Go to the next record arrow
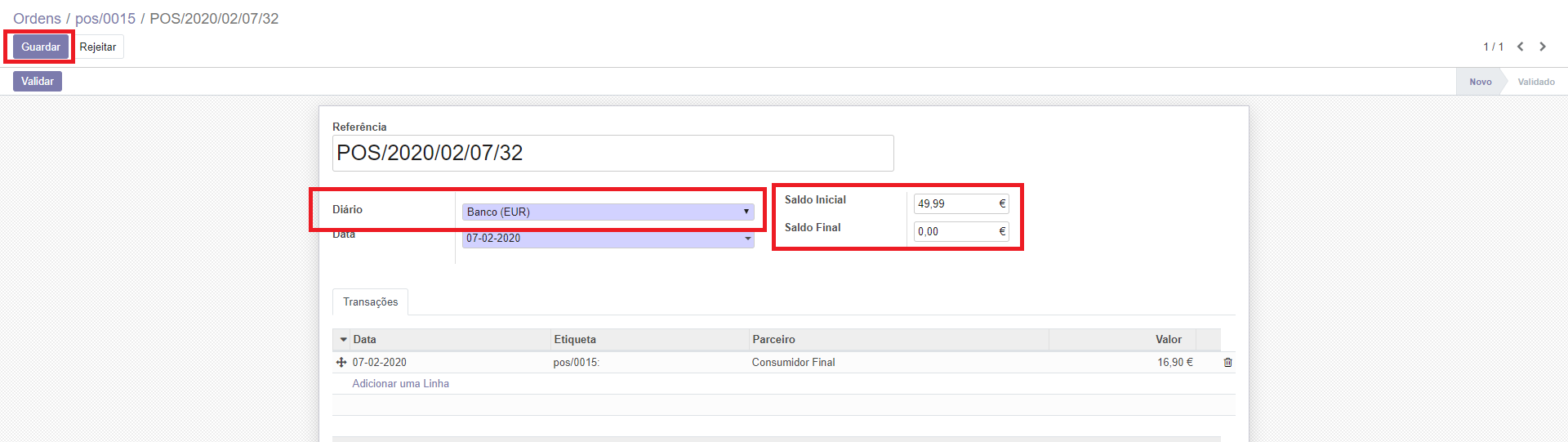This screenshot has width=1568, height=442. point(1543,47)
